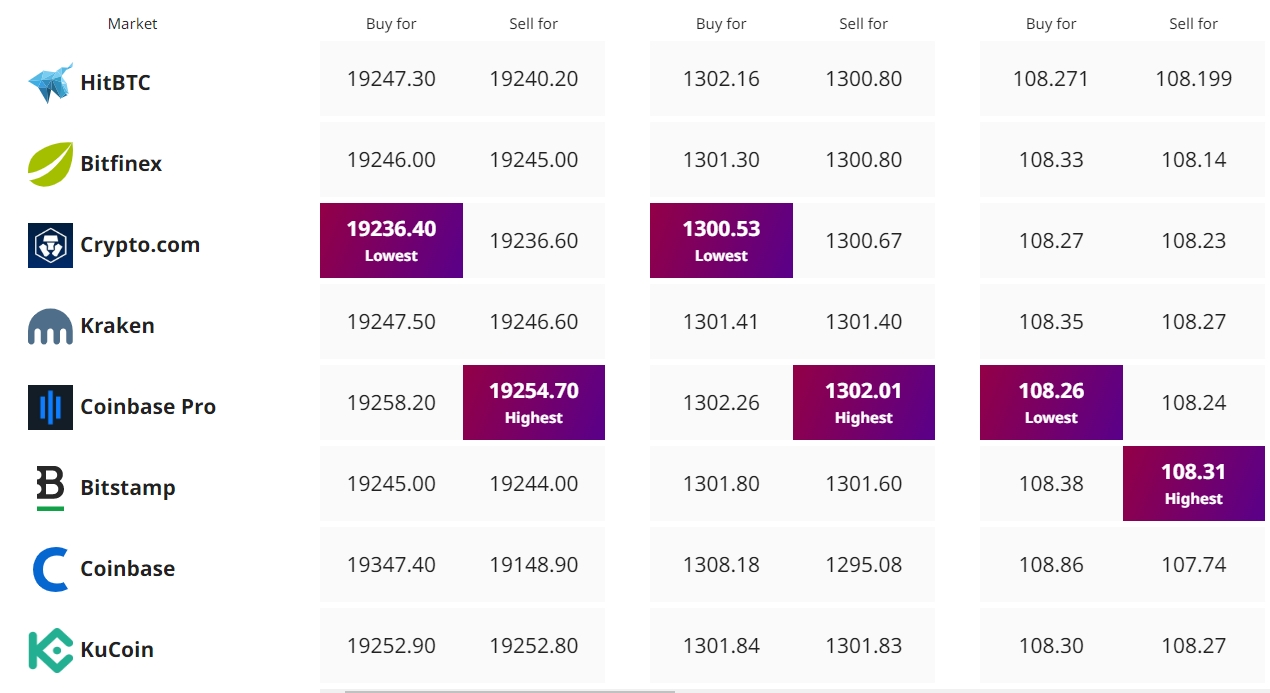Click the 108.26 Lowest highlighted cell
1270x693 pixels.
(x=1051, y=402)
